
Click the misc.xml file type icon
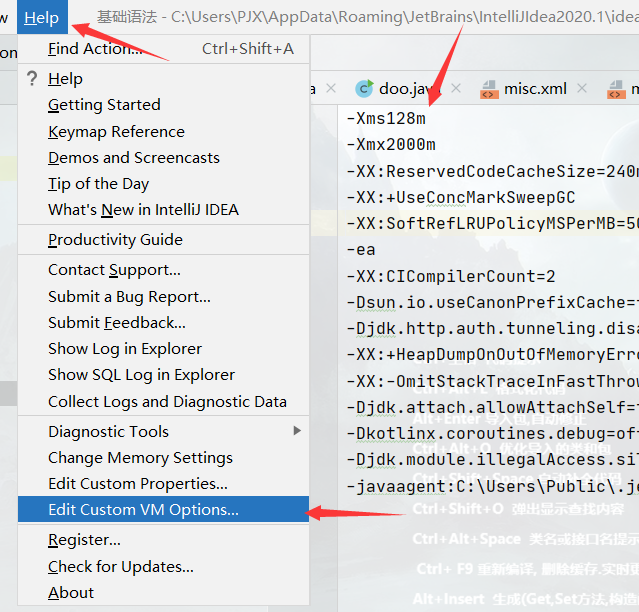pos(489,89)
